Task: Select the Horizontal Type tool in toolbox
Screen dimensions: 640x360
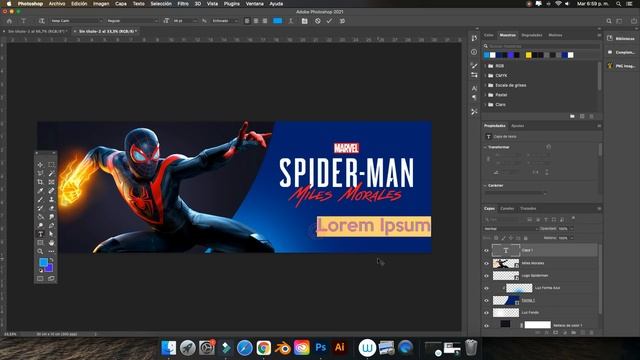Action: [x=40, y=234]
